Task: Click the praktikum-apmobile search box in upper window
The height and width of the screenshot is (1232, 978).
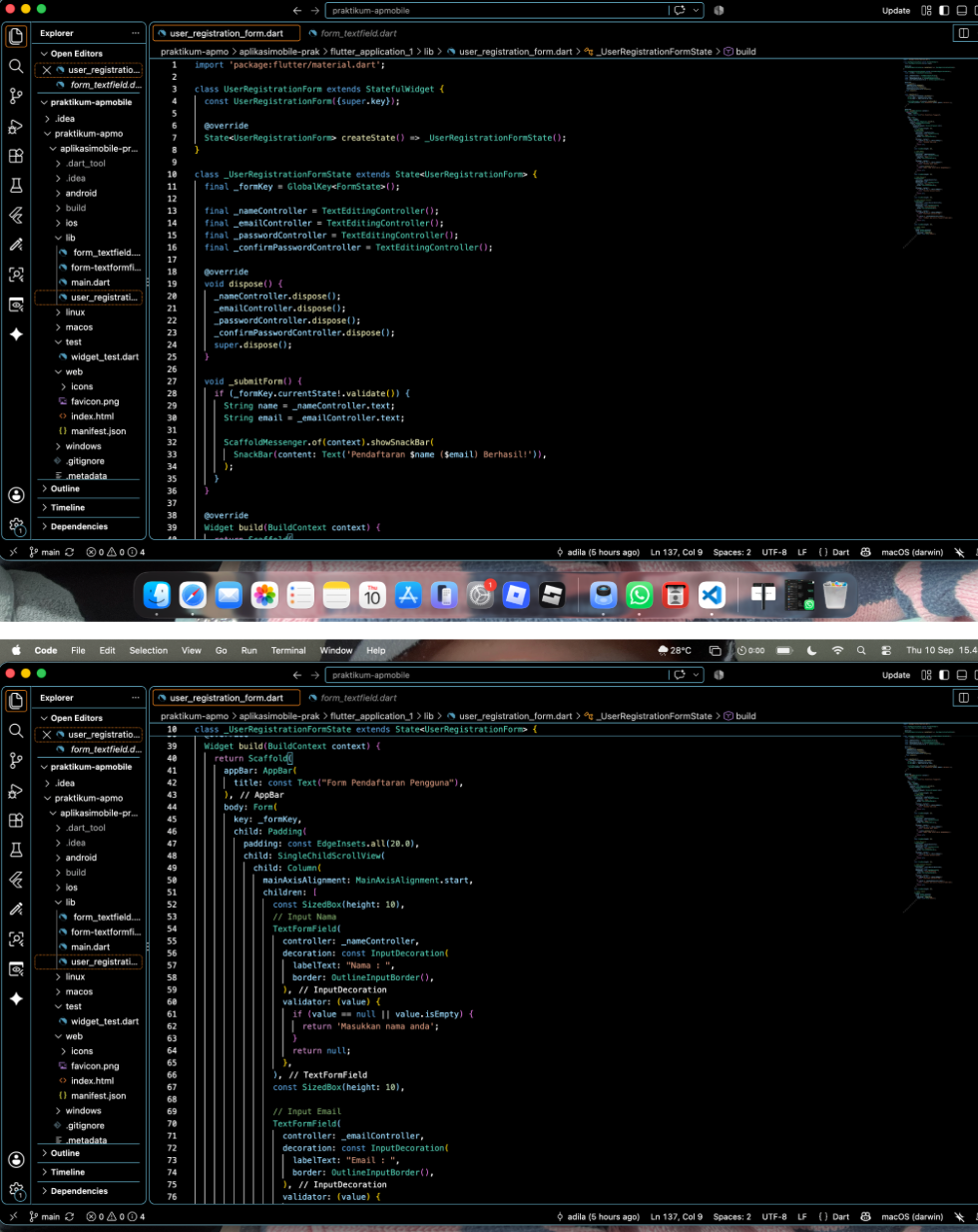Action: [499, 10]
